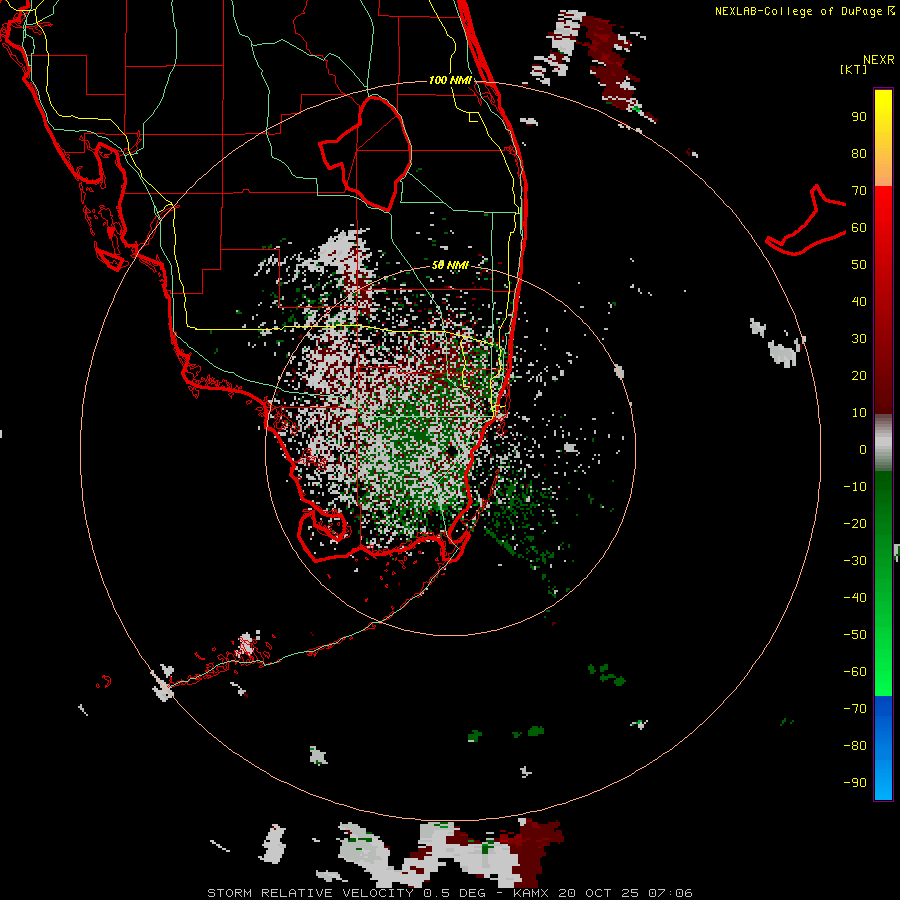The width and height of the screenshot is (900, 900).
Task: Click the 0 value on velocity scale
Action: 863,449
